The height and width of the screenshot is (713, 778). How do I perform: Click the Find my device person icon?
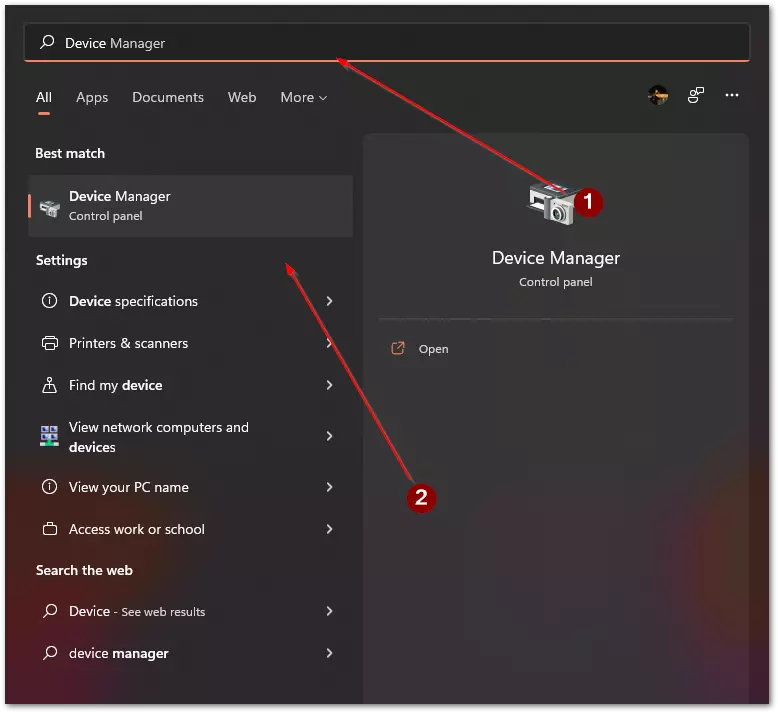[x=50, y=385]
